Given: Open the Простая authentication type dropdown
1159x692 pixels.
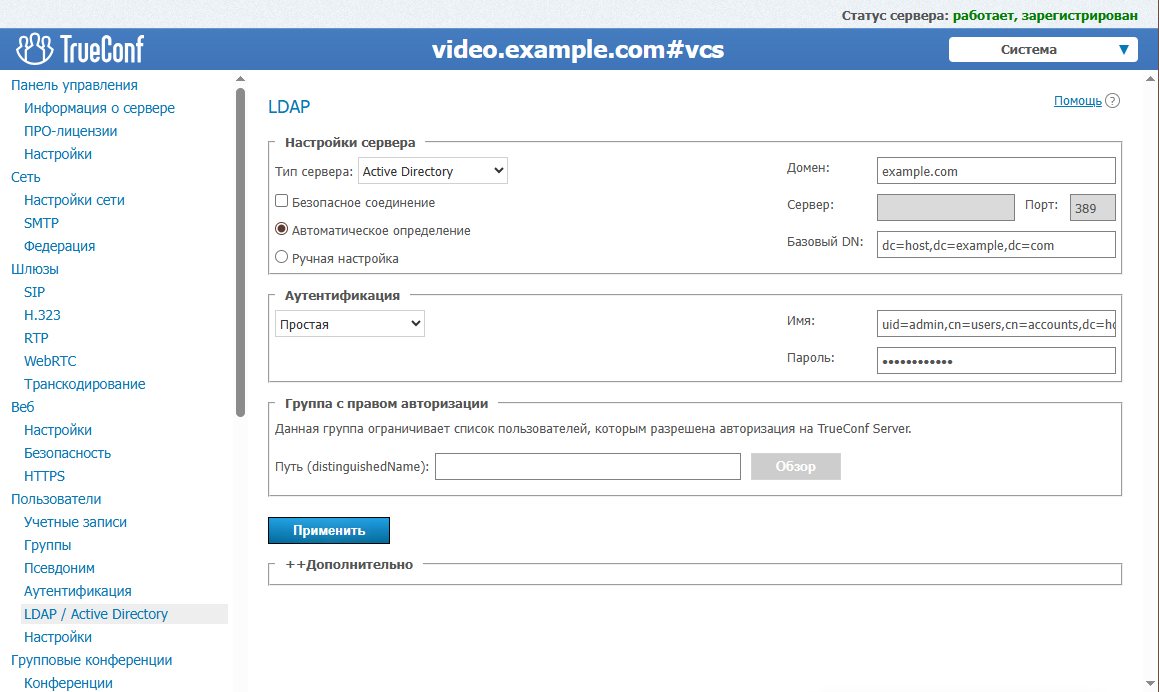Looking at the screenshot, I should [x=349, y=324].
